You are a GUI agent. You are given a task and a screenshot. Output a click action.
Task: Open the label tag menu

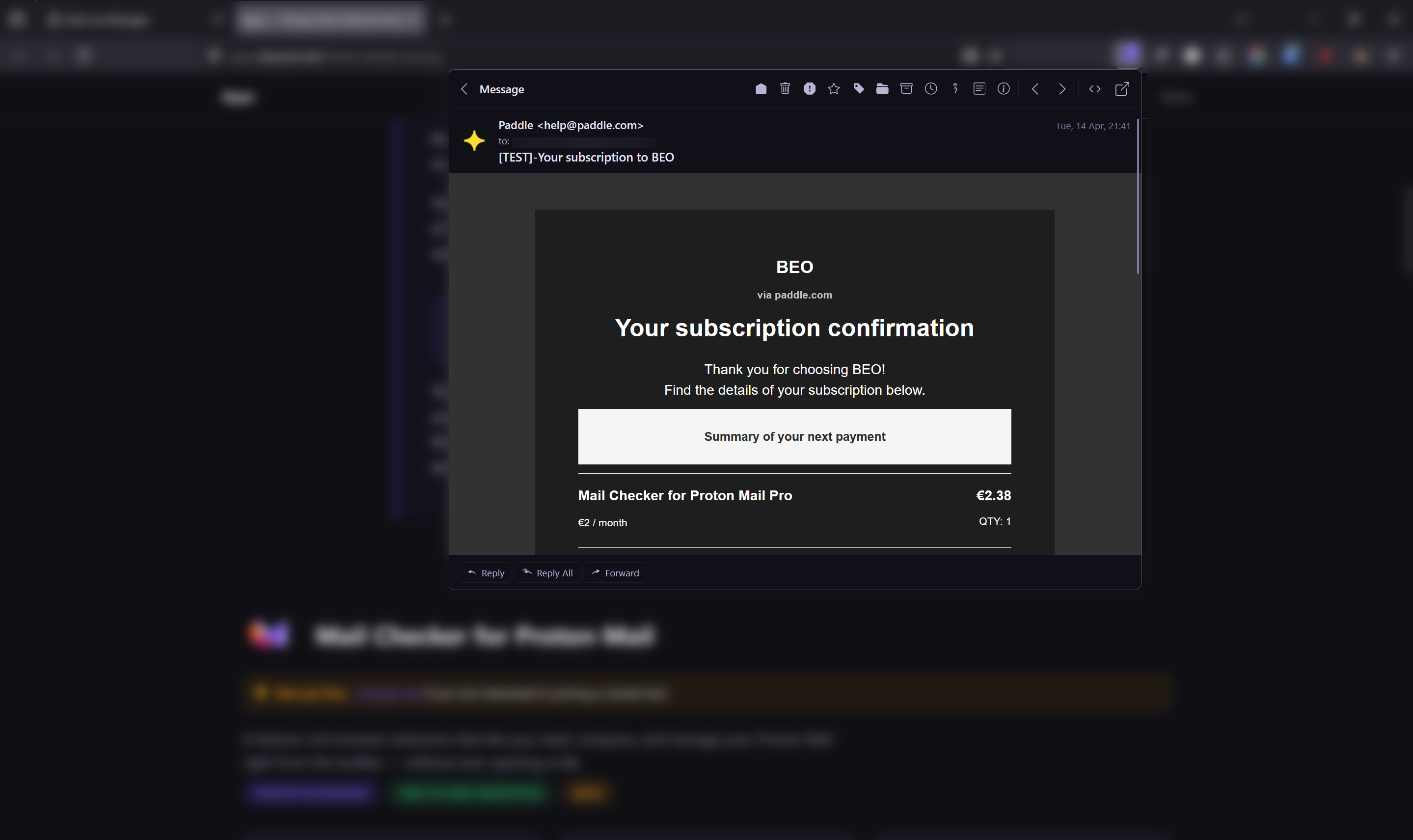[858, 89]
